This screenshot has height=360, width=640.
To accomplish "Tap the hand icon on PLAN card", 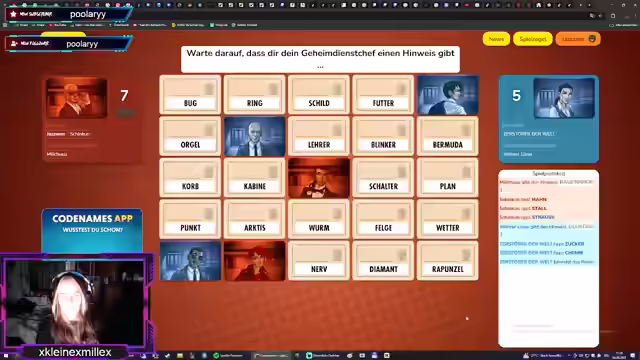I will (x=466, y=172).
